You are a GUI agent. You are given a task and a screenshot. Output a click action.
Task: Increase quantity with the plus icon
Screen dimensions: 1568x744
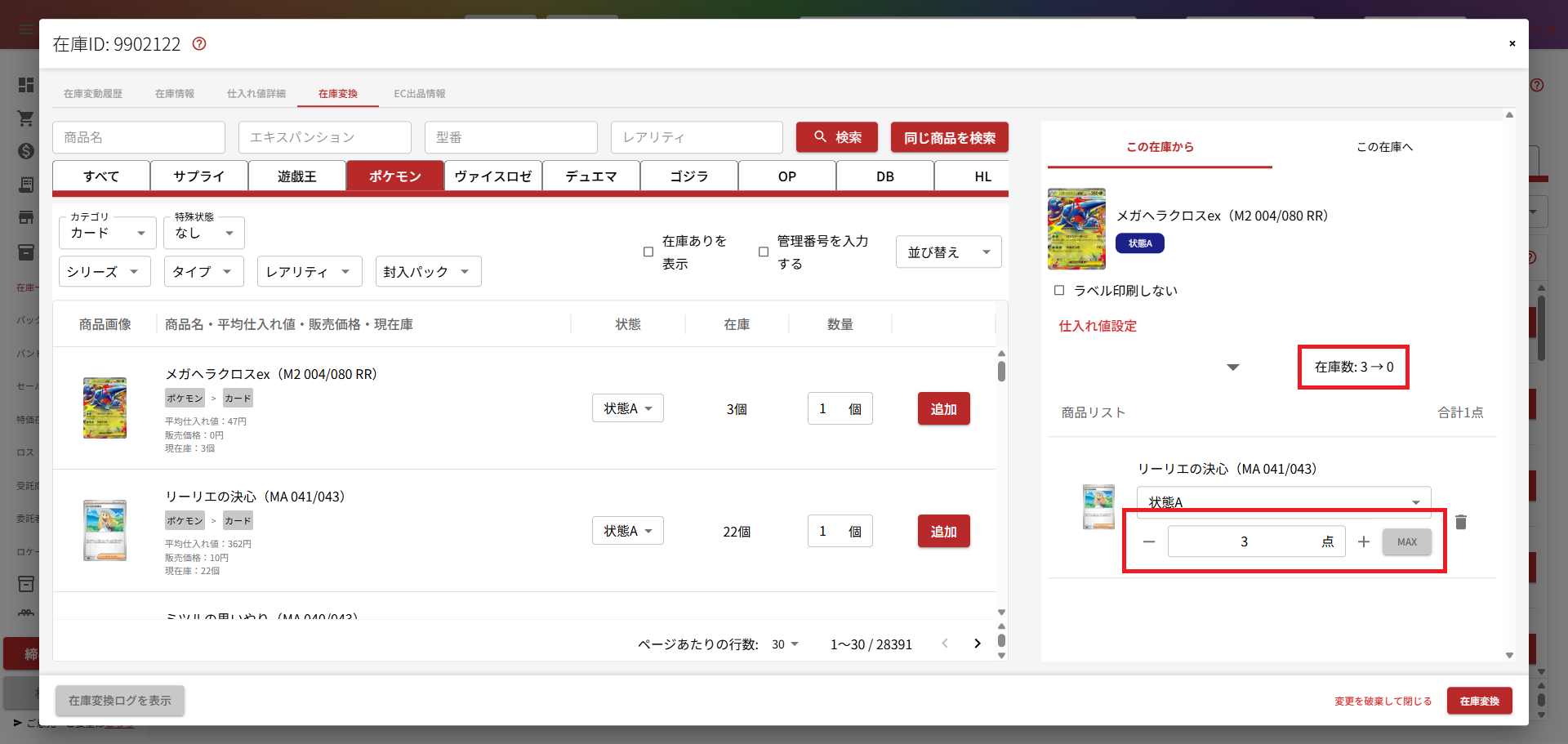point(1363,542)
